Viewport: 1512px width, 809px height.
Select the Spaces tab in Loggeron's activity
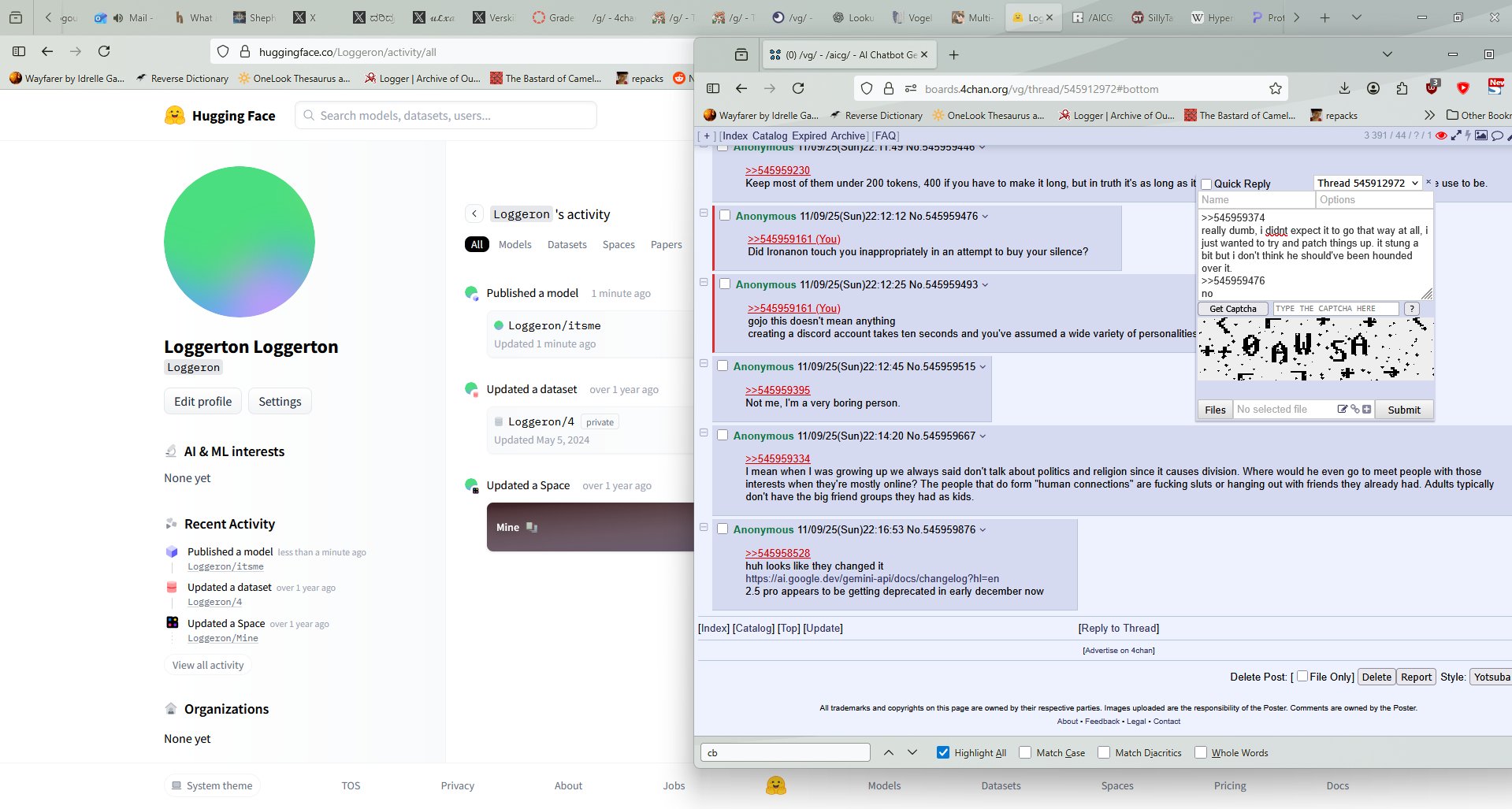tap(619, 244)
